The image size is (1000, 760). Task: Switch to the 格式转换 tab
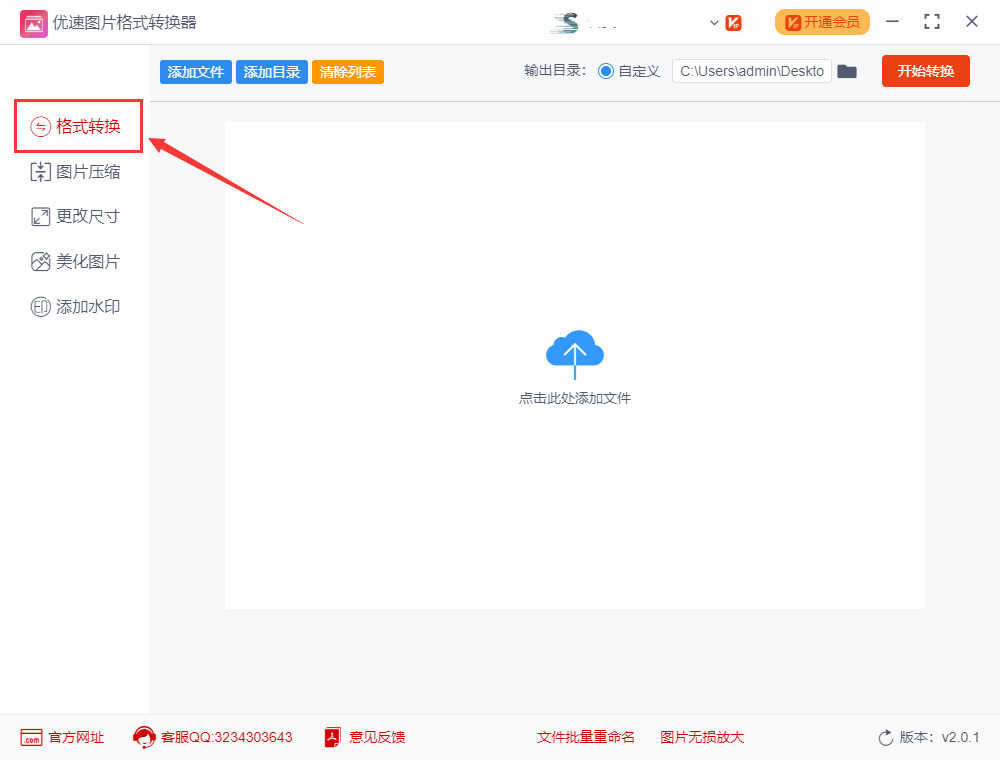(x=78, y=126)
